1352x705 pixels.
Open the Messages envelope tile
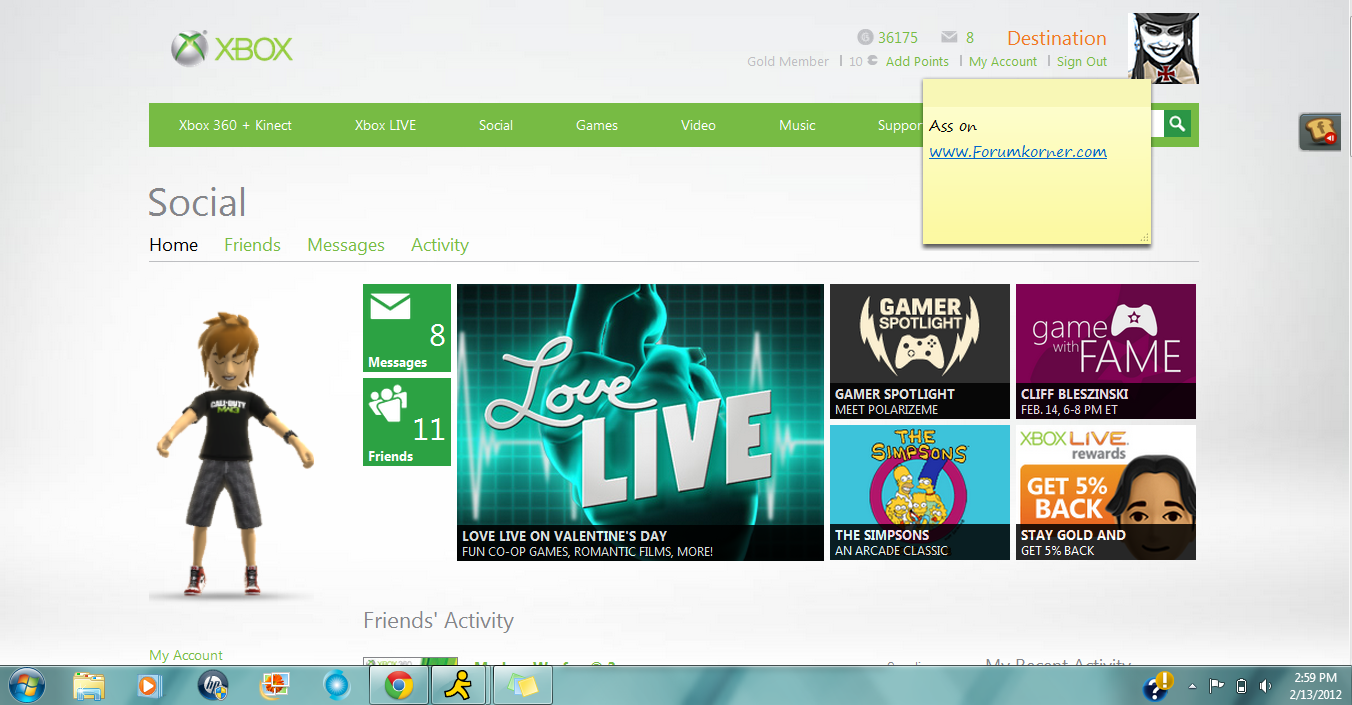(407, 328)
